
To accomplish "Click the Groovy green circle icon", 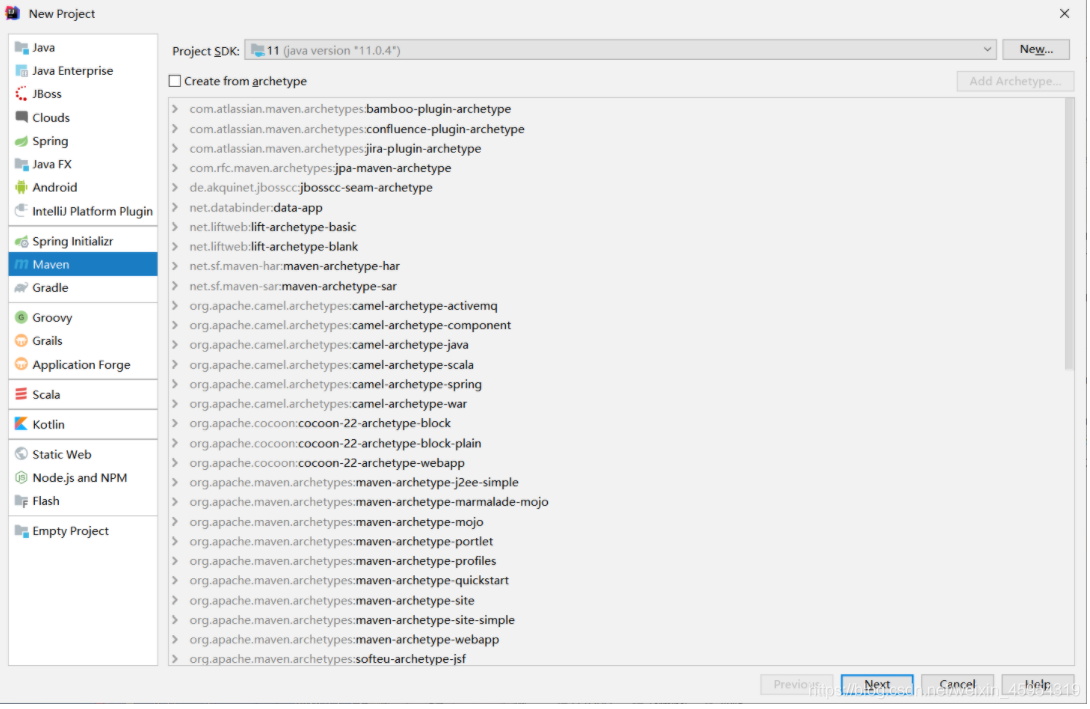I will [22, 318].
